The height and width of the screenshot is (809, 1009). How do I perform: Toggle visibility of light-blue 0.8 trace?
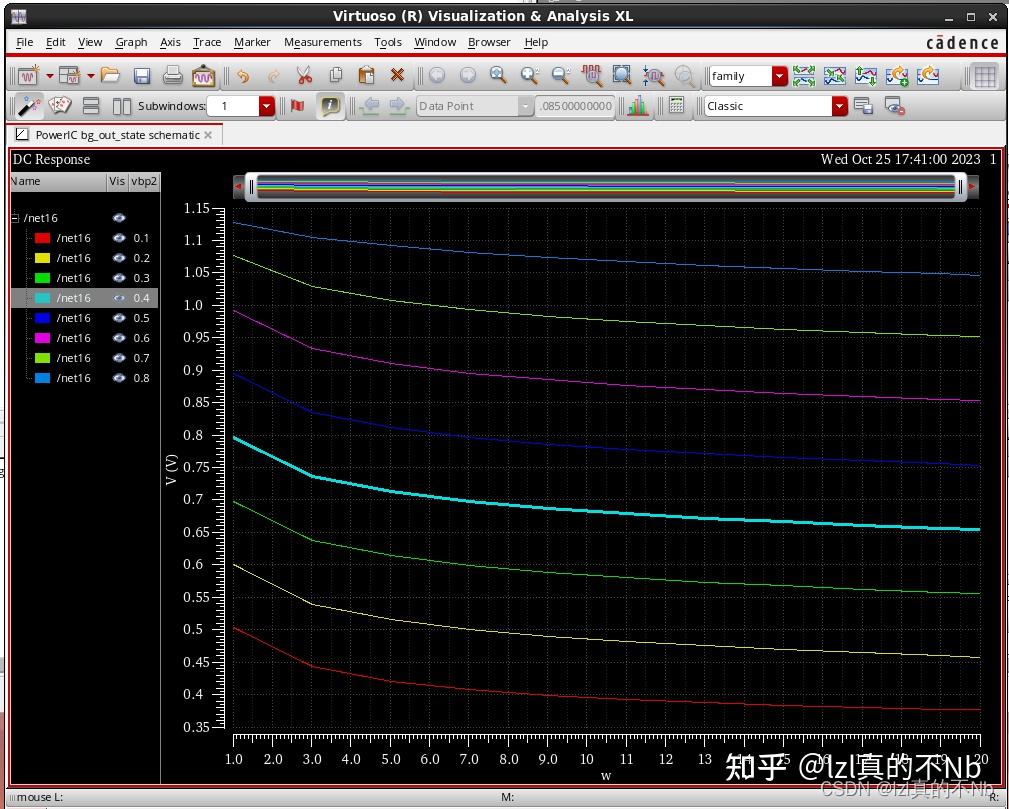coord(119,378)
